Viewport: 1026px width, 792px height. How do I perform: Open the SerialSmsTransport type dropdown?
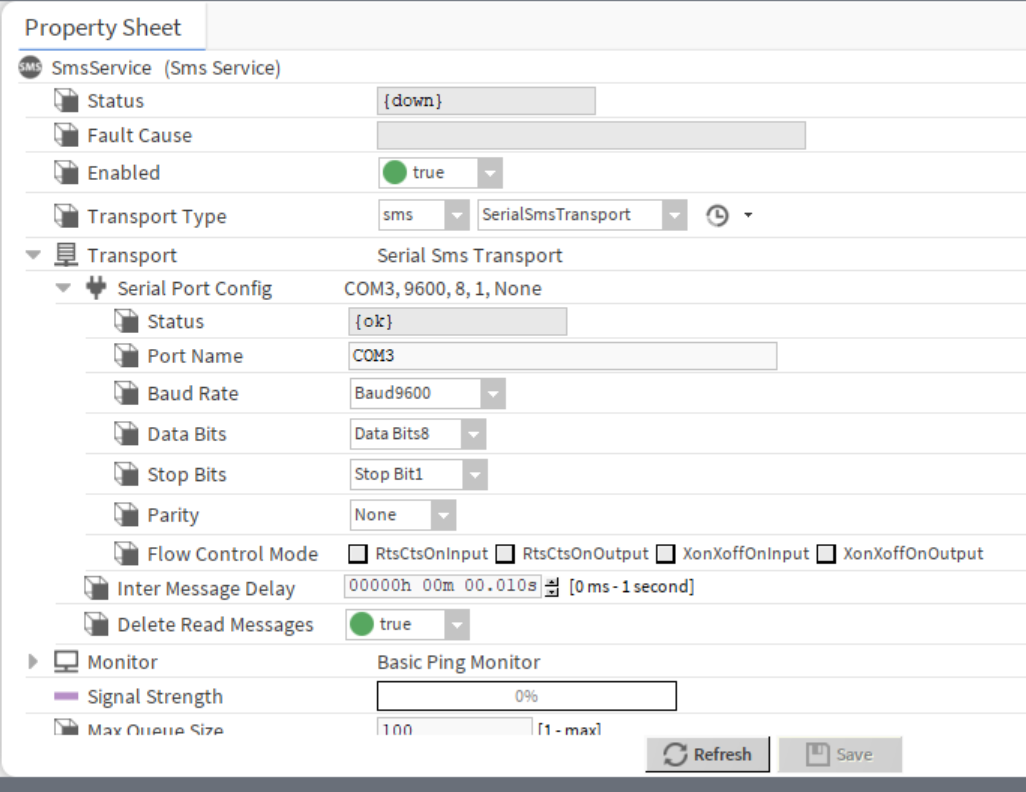pos(675,215)
